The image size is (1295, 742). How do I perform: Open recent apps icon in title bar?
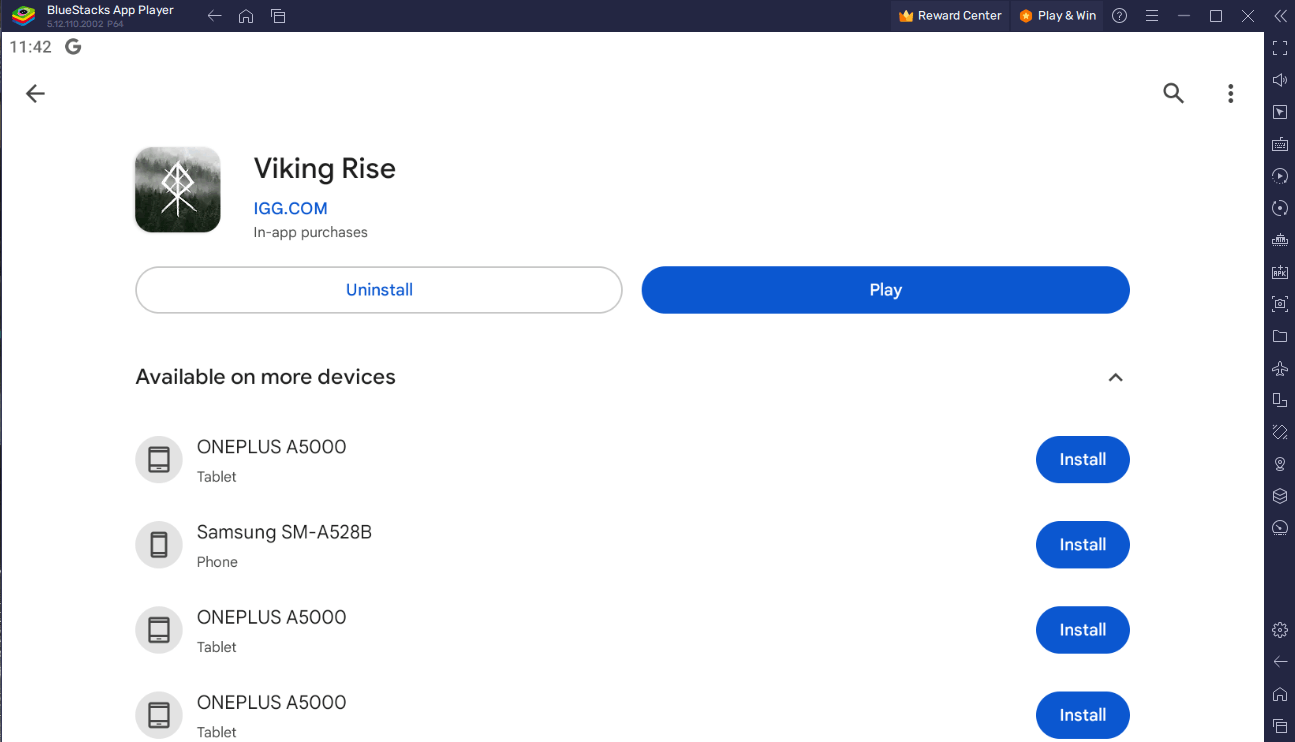pyautogui.click(x=278, y=16)
